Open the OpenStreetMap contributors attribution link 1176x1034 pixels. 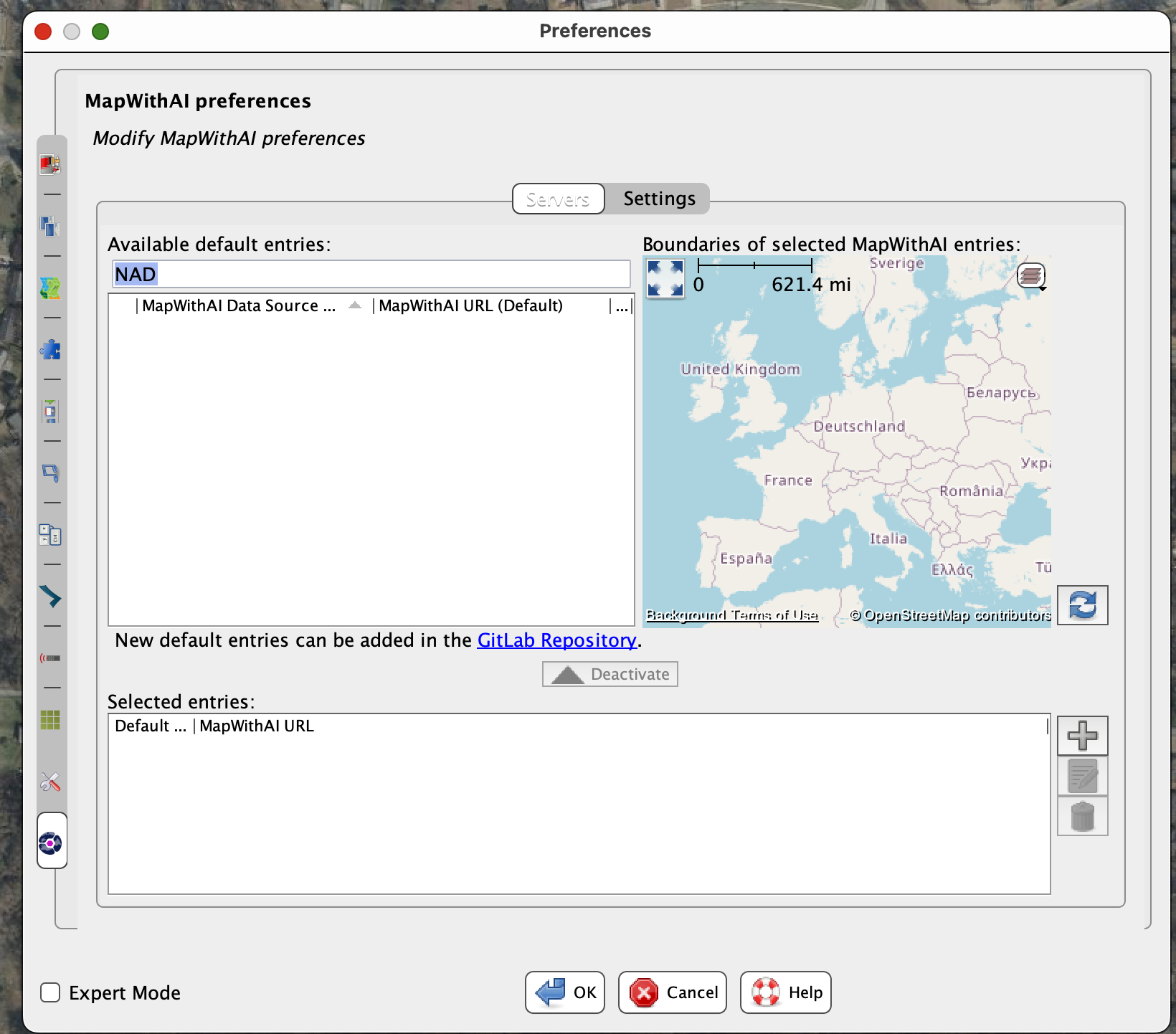(x=950, y=615)
